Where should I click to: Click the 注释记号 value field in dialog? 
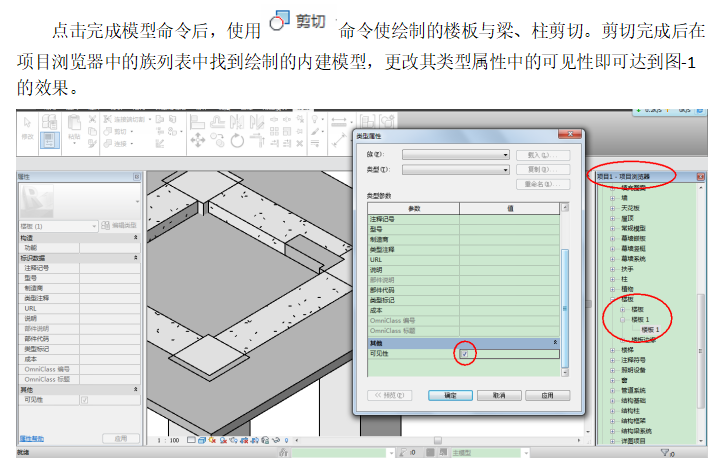[509, 219]
